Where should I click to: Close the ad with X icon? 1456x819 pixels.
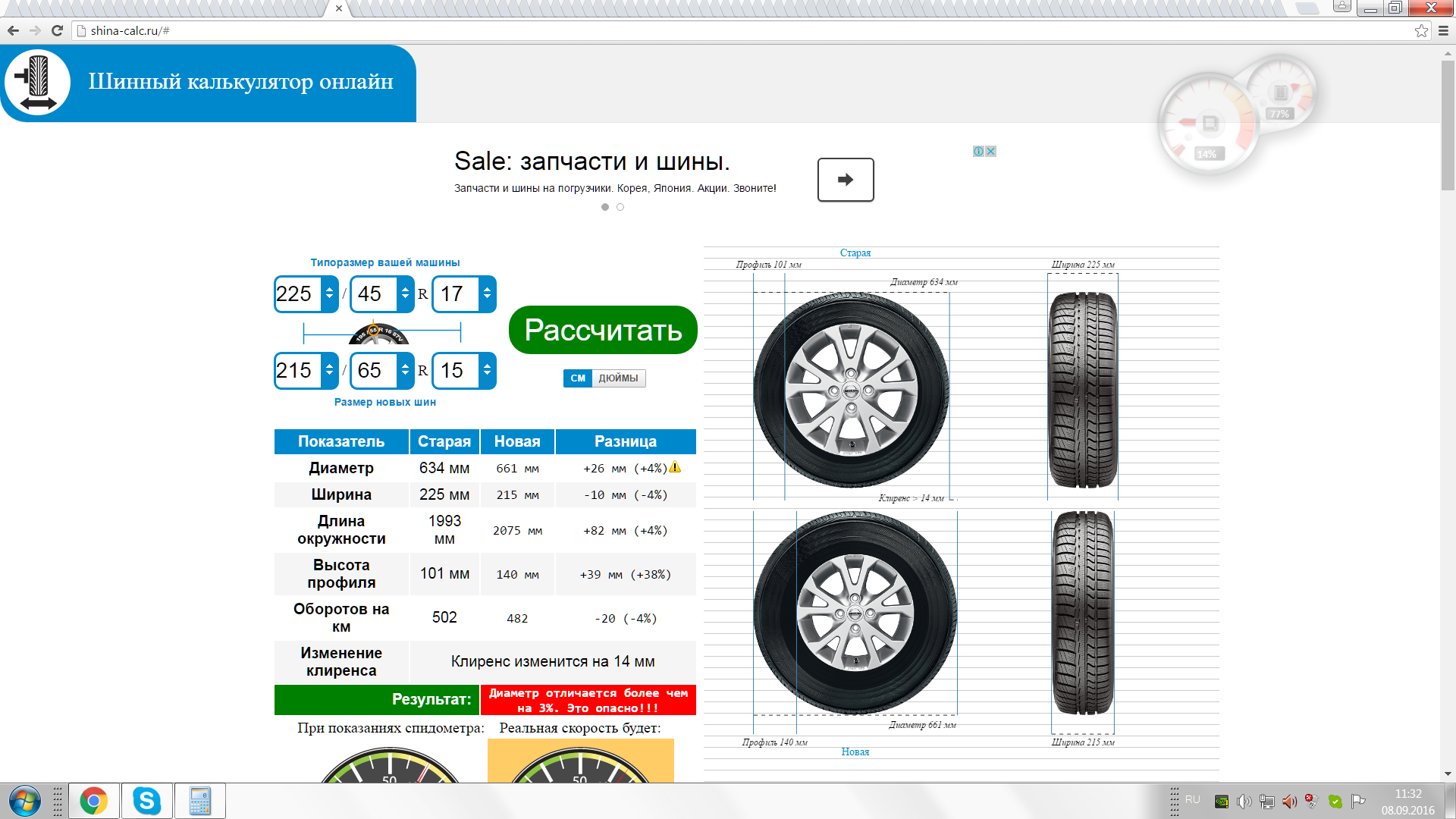point(990,152)
